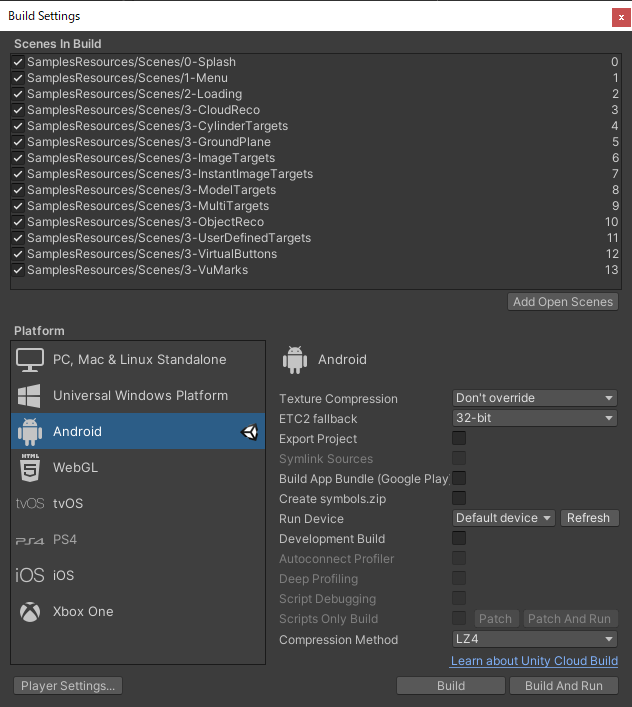Disable the 3-MultiTargets scene checkbox

click(18, 206)
